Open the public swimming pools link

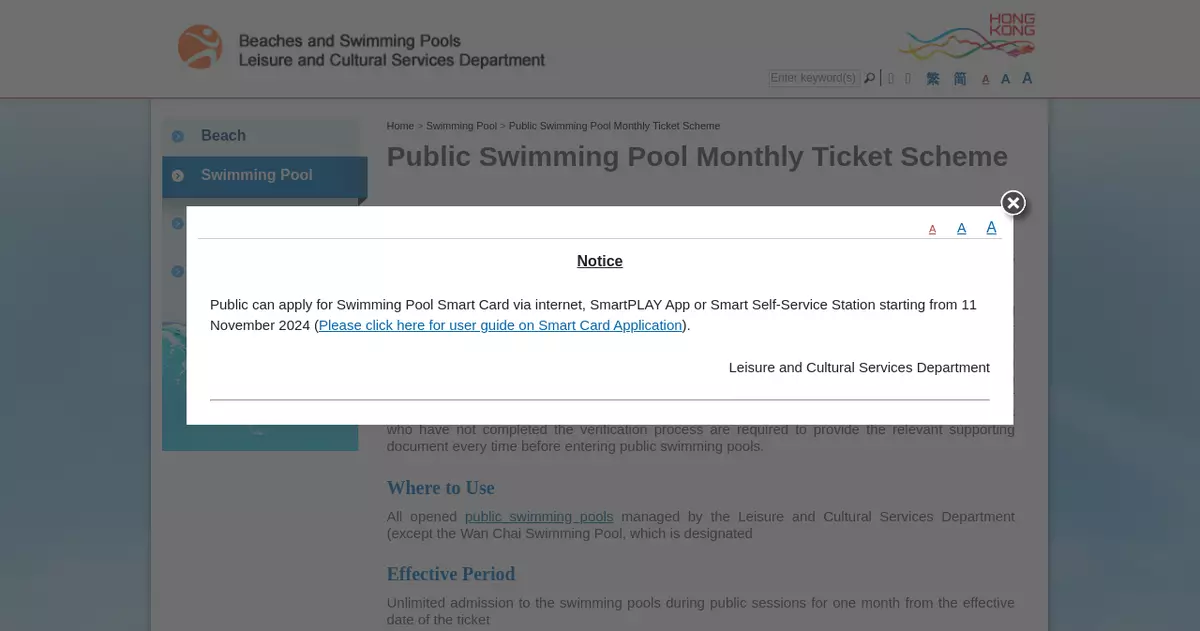tap(539, 517)
